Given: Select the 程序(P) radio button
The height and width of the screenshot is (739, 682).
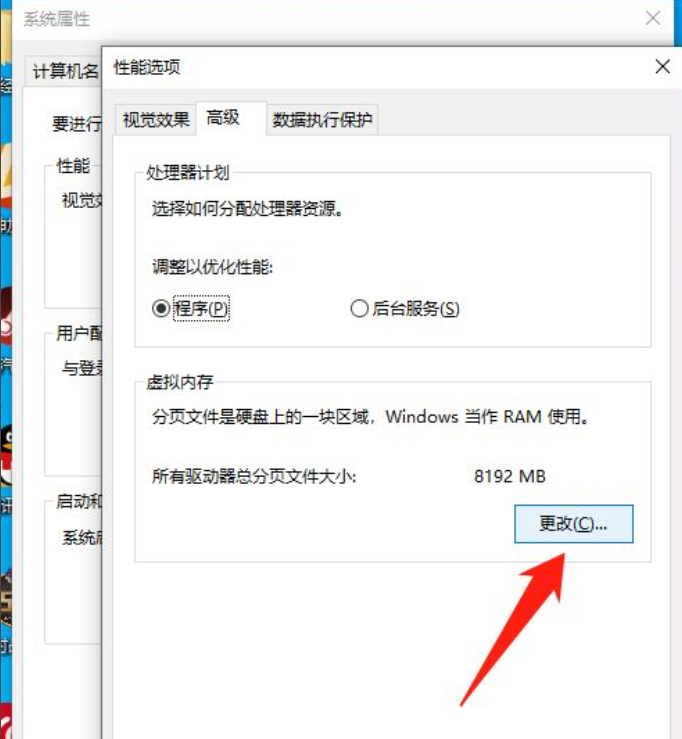Looking at the screenshot, I should 190,309.
